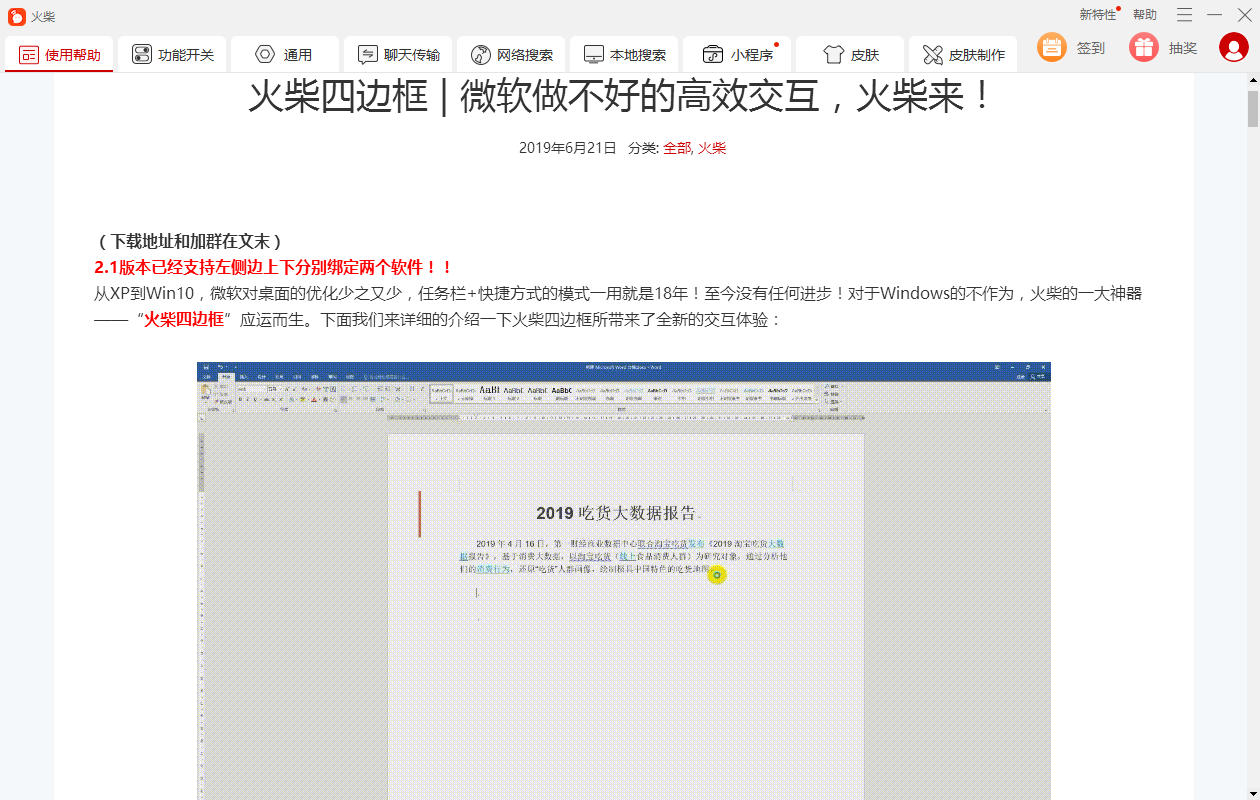Click the 签到 calendar icon
Viewport: 1260px width, 800px height.
coord(1052,47)
